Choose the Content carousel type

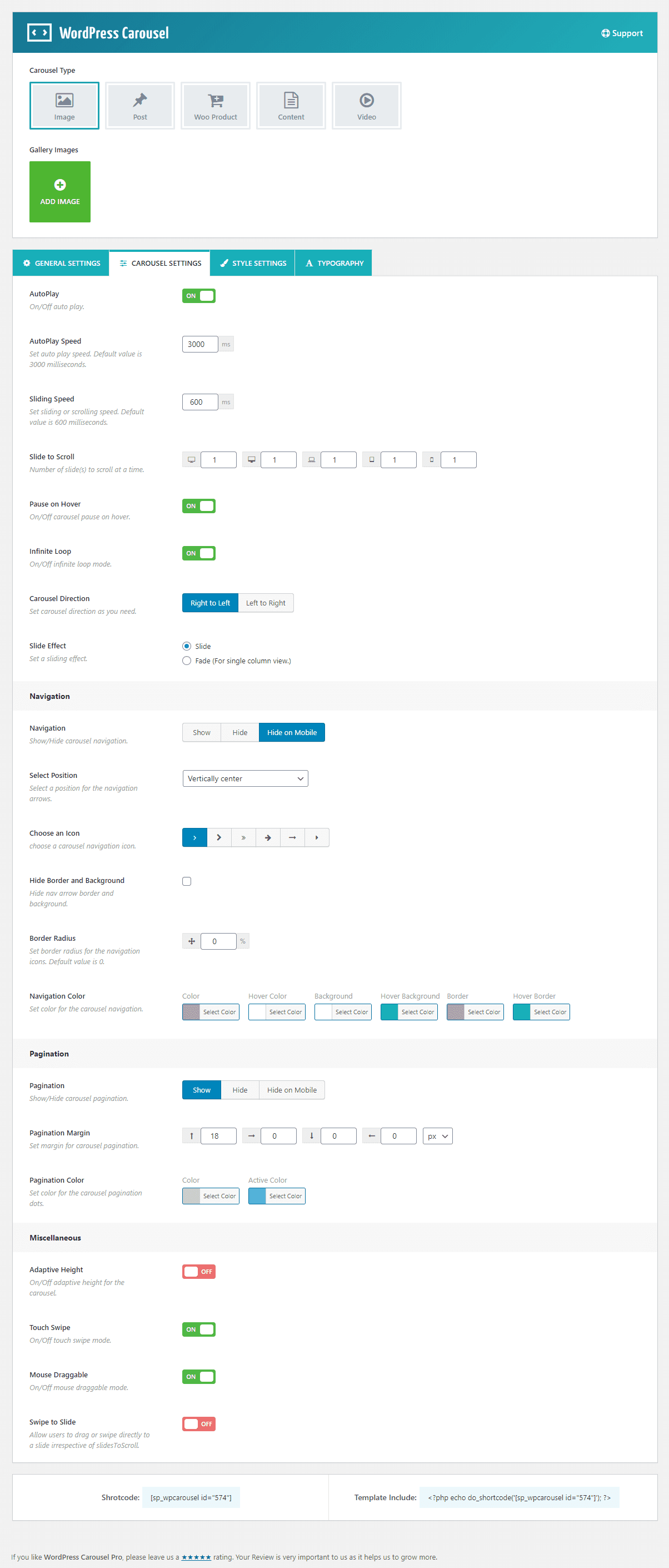point(291,105)
